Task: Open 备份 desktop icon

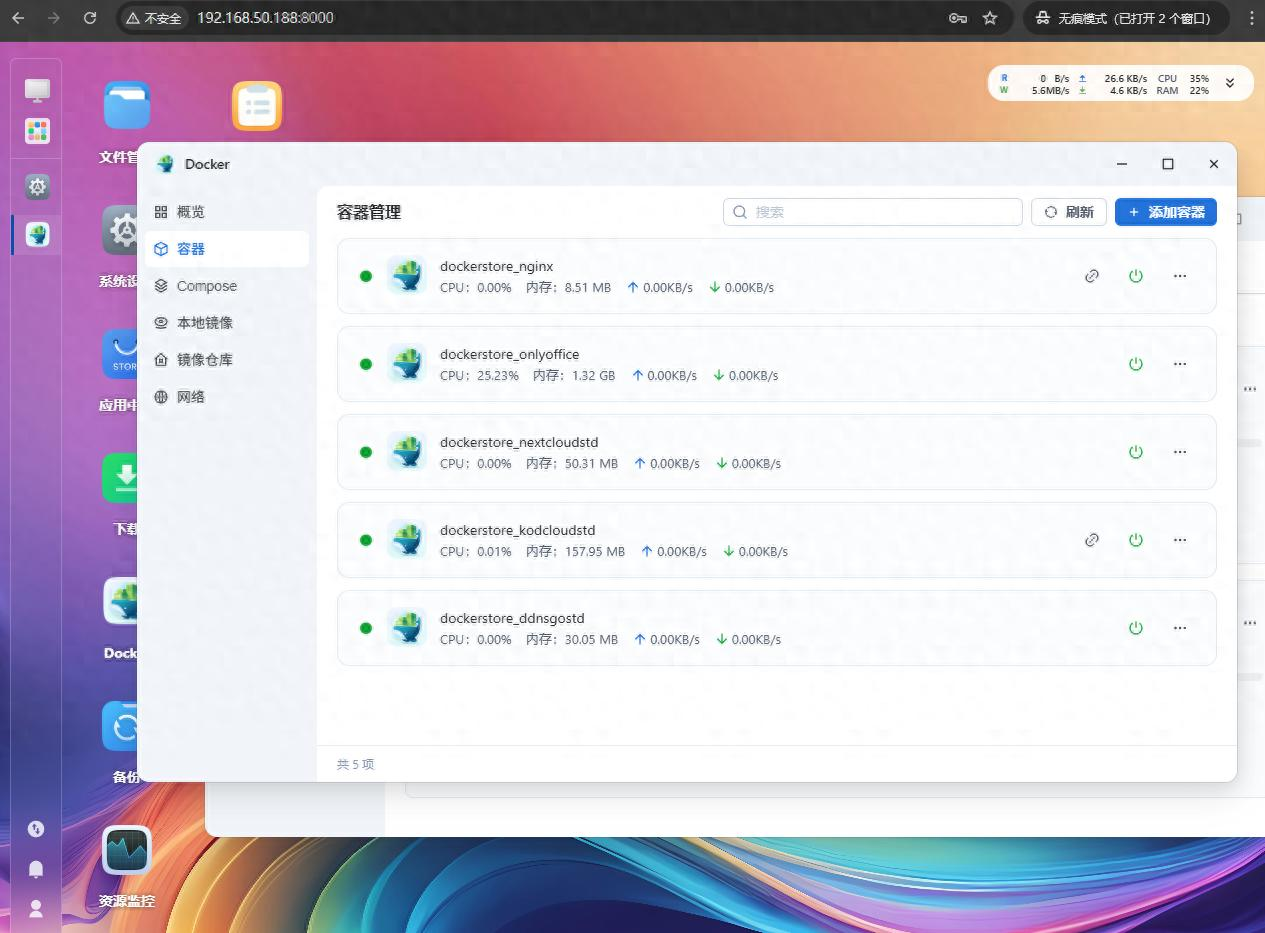Action: tap(120, 726)
